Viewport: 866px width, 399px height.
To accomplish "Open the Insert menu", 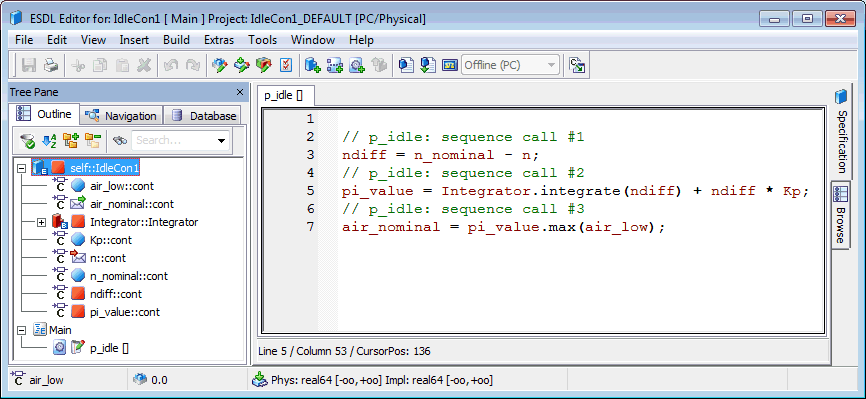I will (134, 40).
